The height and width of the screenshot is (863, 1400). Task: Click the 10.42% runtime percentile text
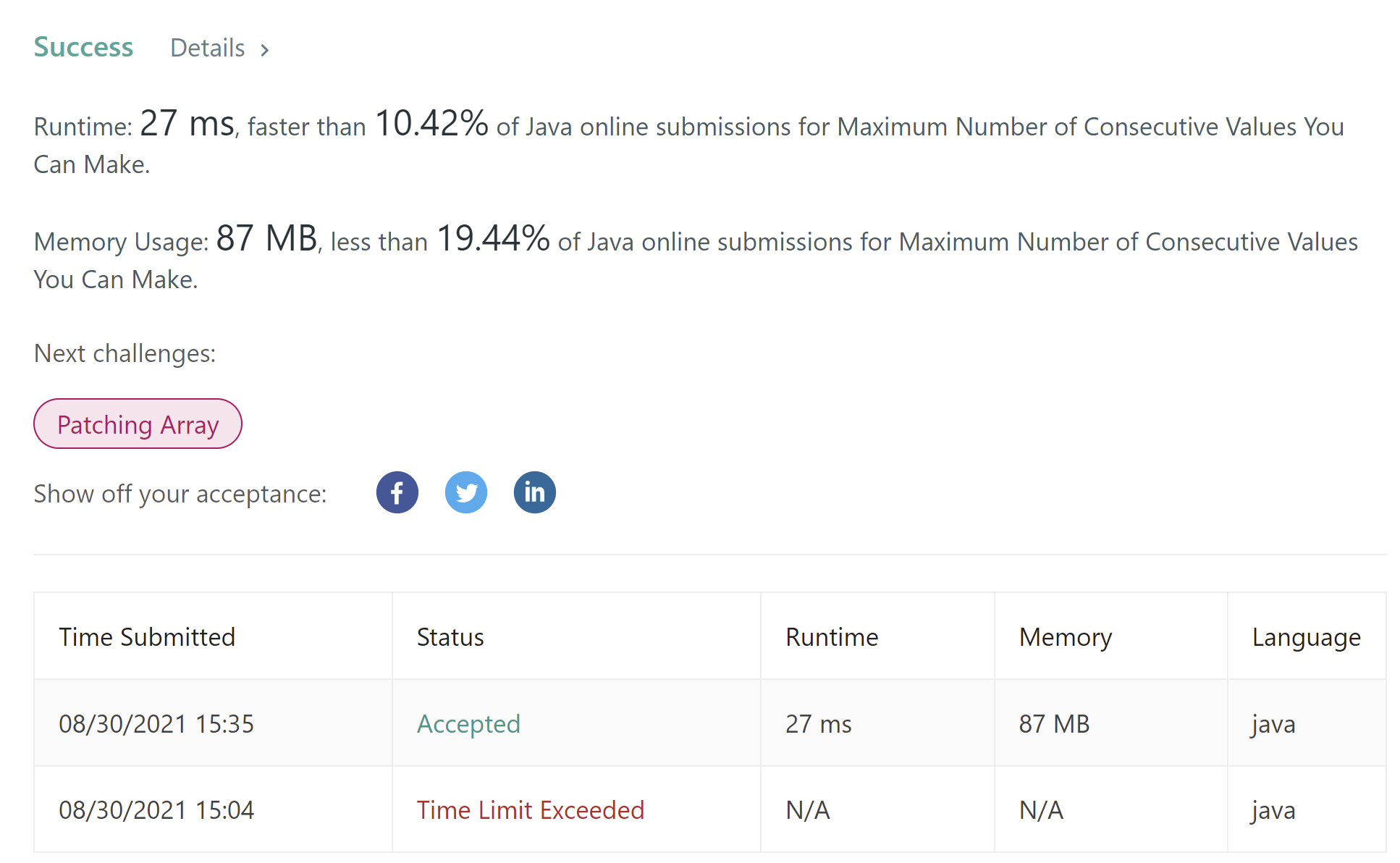pos(431,123)
